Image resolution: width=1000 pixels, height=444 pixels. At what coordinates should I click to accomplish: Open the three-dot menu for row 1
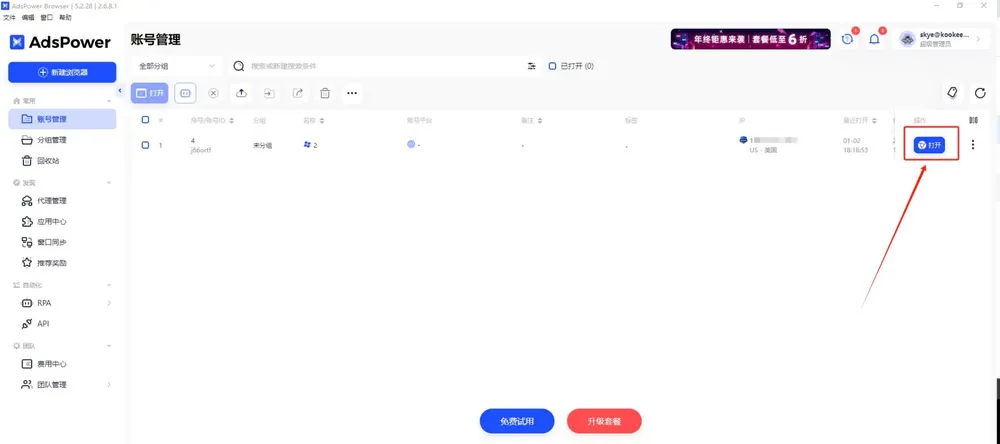point(973,145)
